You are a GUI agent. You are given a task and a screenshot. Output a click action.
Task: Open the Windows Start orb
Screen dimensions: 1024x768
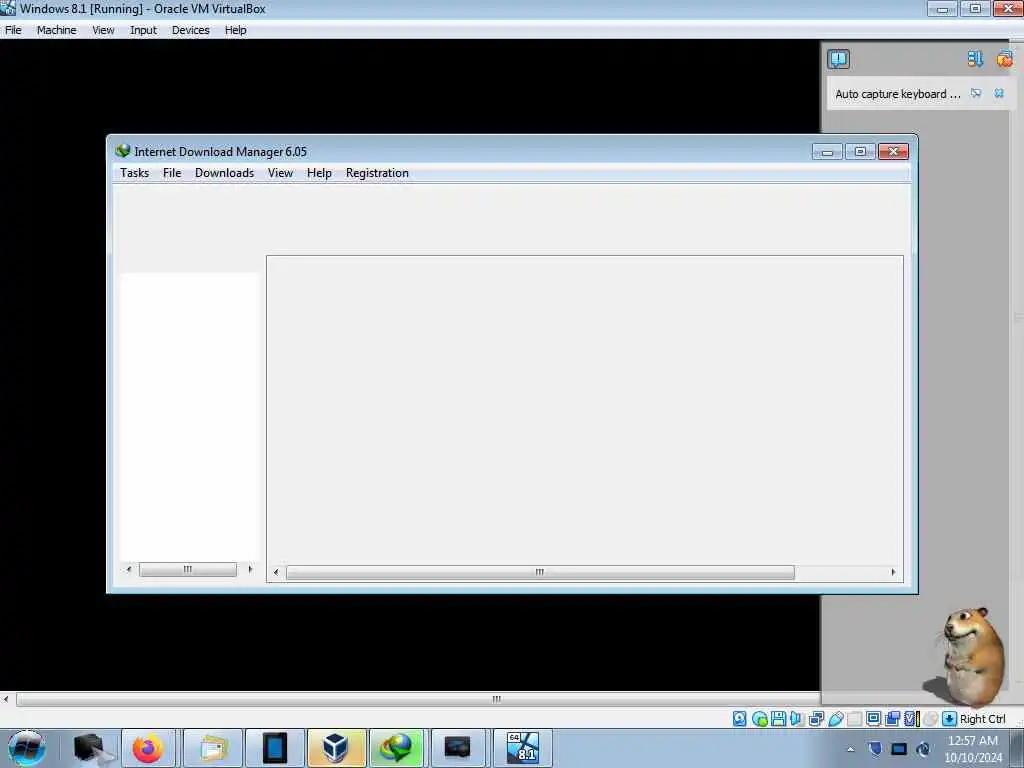click(27, 748)
